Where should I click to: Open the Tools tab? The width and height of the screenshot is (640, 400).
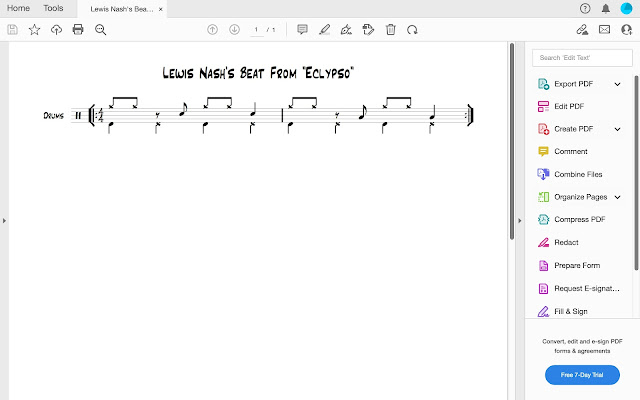53,8
